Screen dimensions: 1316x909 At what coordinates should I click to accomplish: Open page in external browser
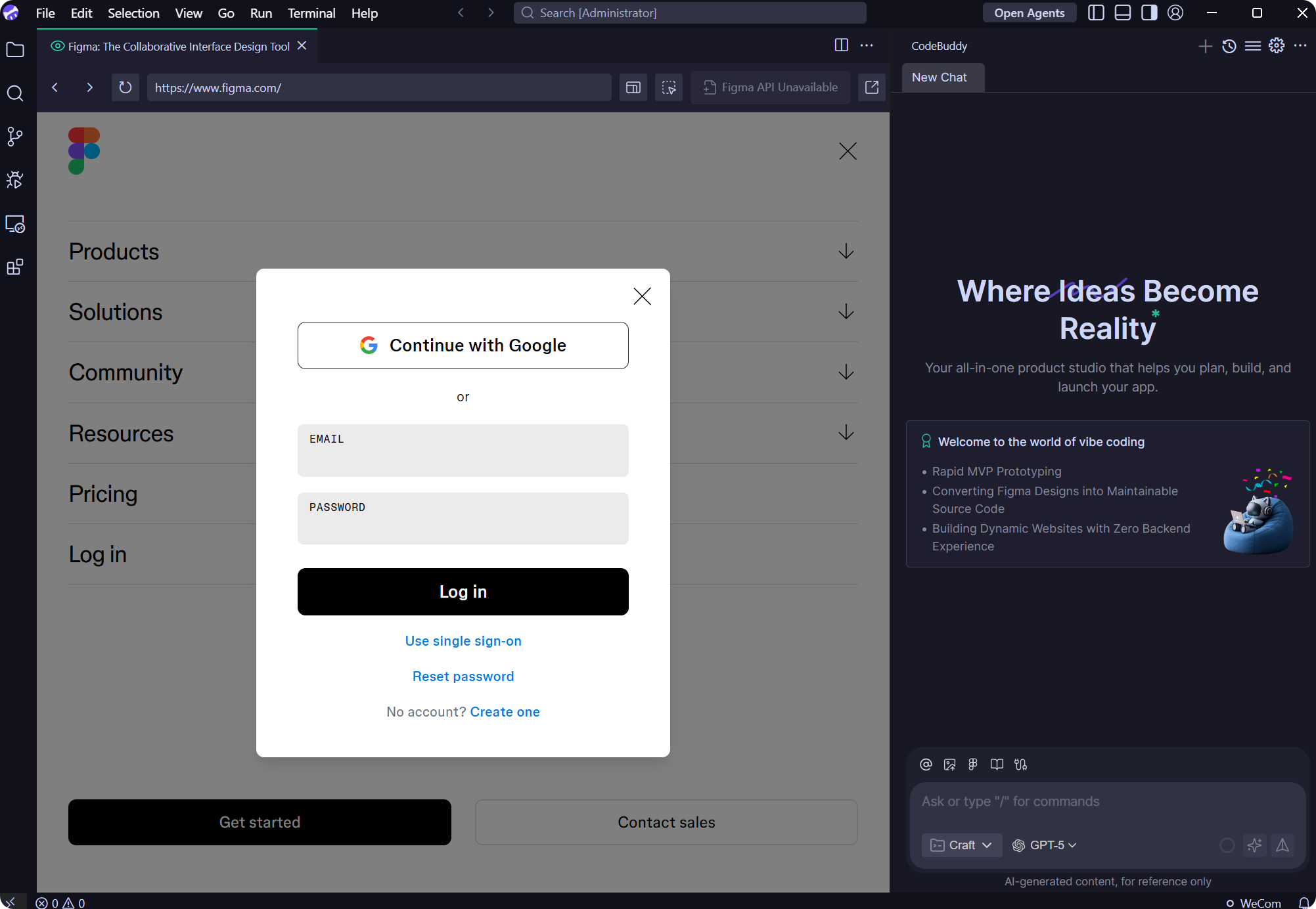click(x=872, y=87)
